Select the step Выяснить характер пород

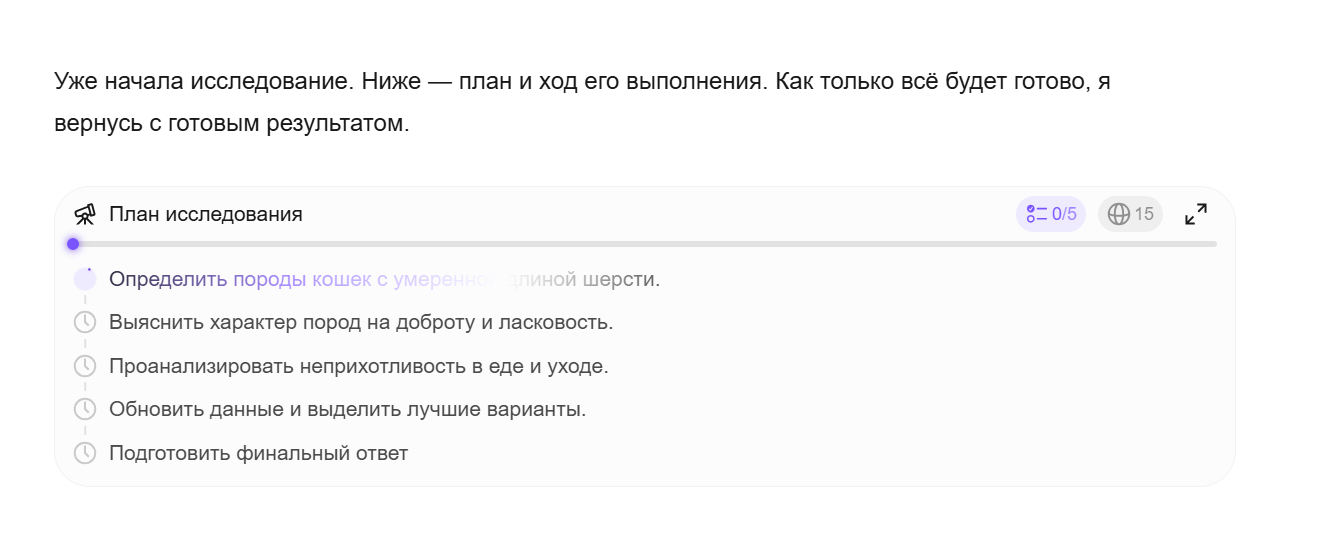(360, 323)
